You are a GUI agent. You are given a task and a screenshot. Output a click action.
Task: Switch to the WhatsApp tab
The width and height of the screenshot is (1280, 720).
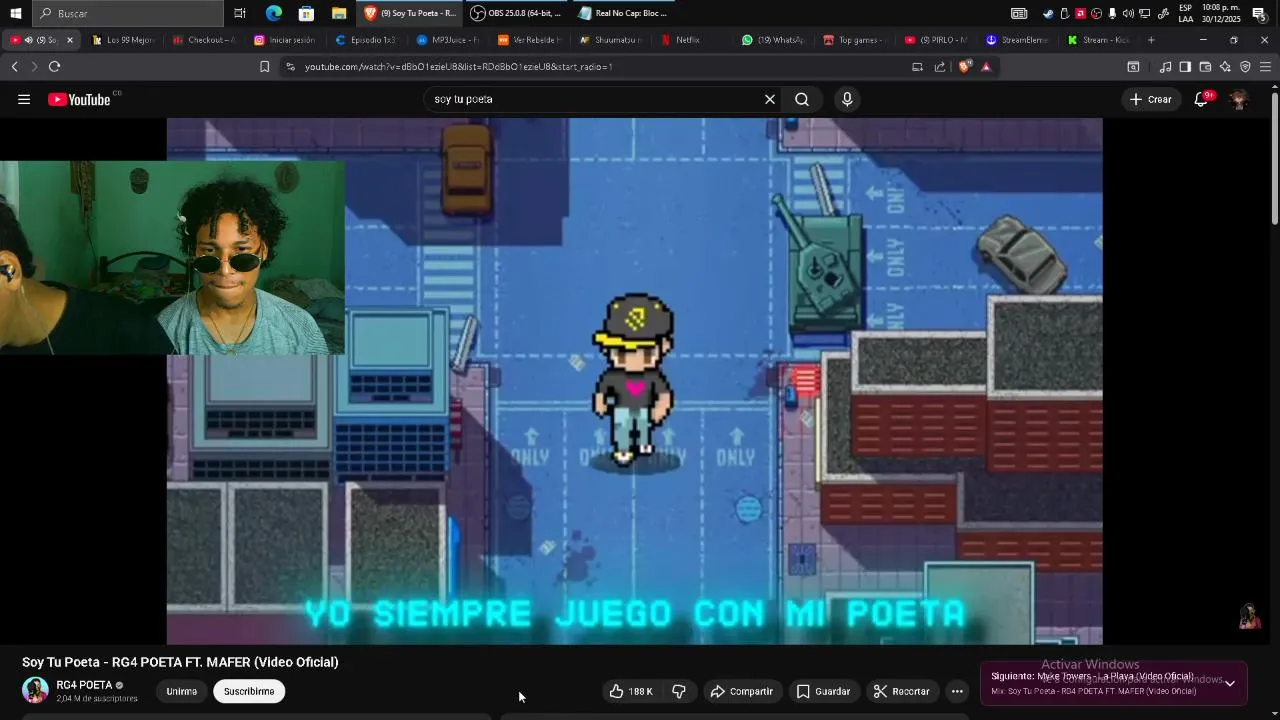tap(772, 40)
